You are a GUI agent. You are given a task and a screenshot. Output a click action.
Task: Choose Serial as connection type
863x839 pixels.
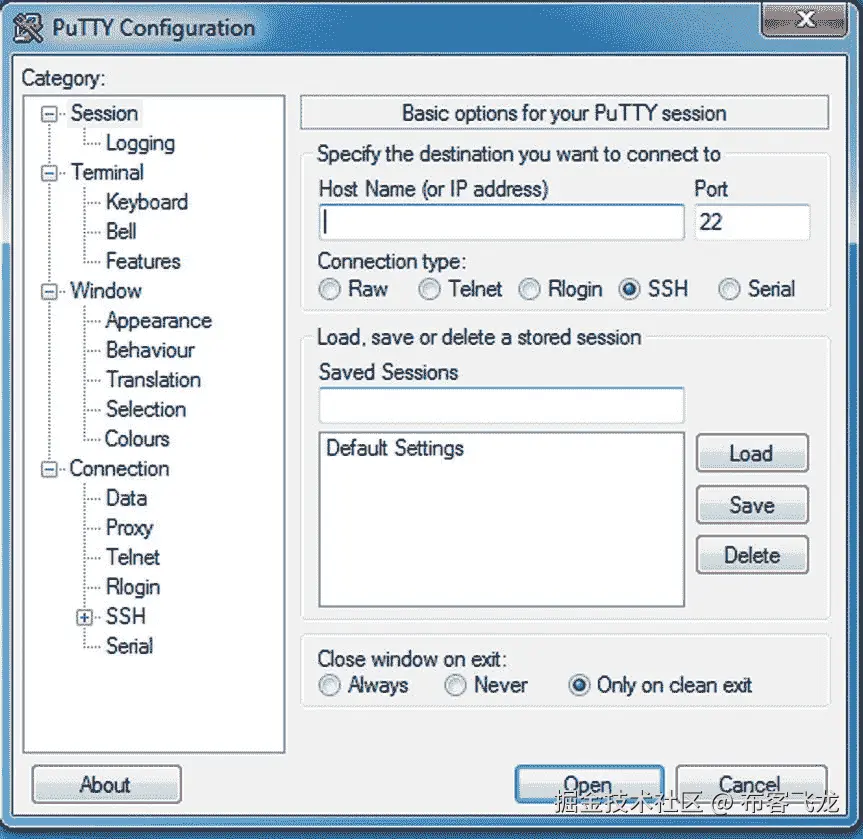729,289
